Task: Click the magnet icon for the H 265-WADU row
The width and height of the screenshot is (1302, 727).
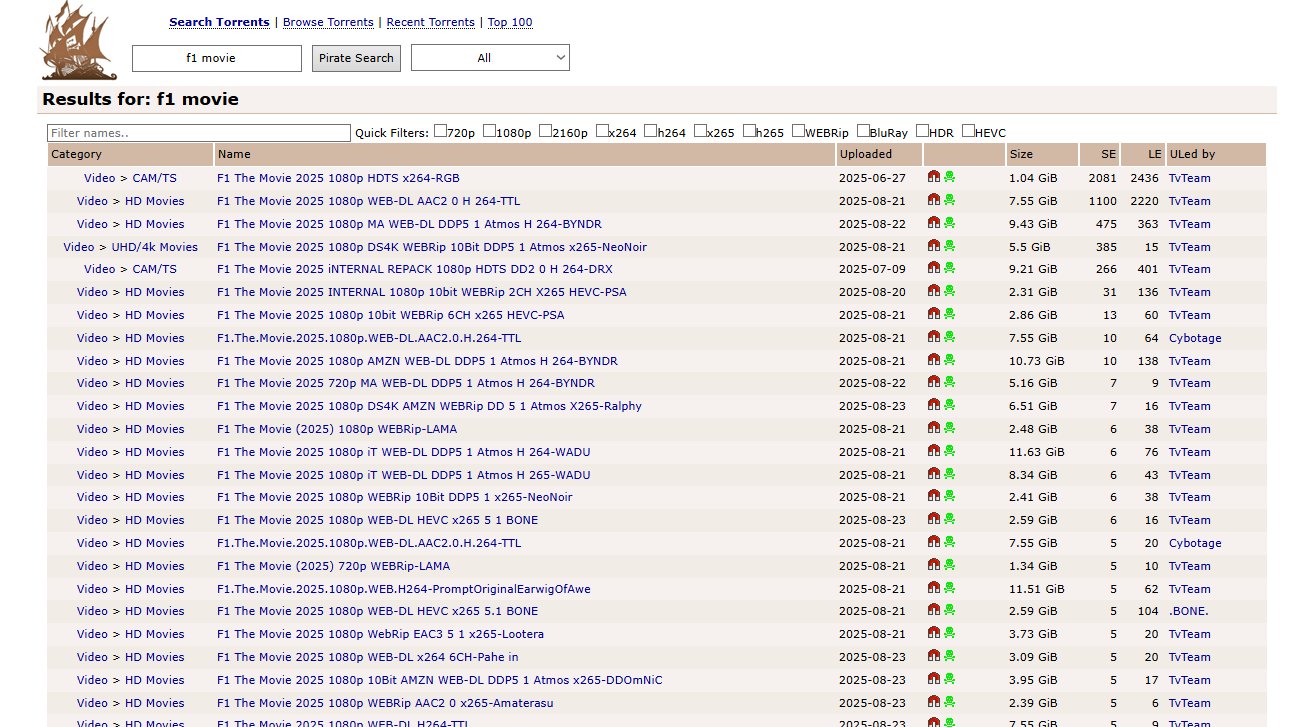Action: pos(934,474)
